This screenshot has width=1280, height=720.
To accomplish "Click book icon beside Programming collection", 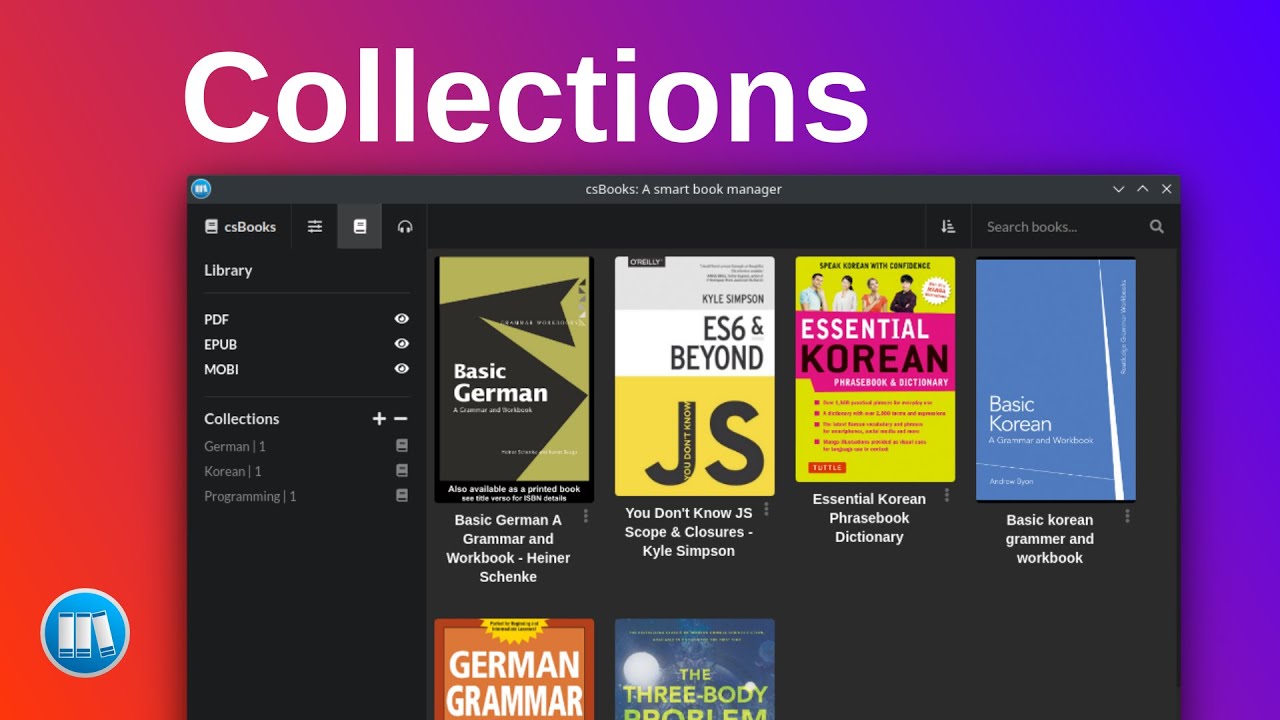I will 402,496.
